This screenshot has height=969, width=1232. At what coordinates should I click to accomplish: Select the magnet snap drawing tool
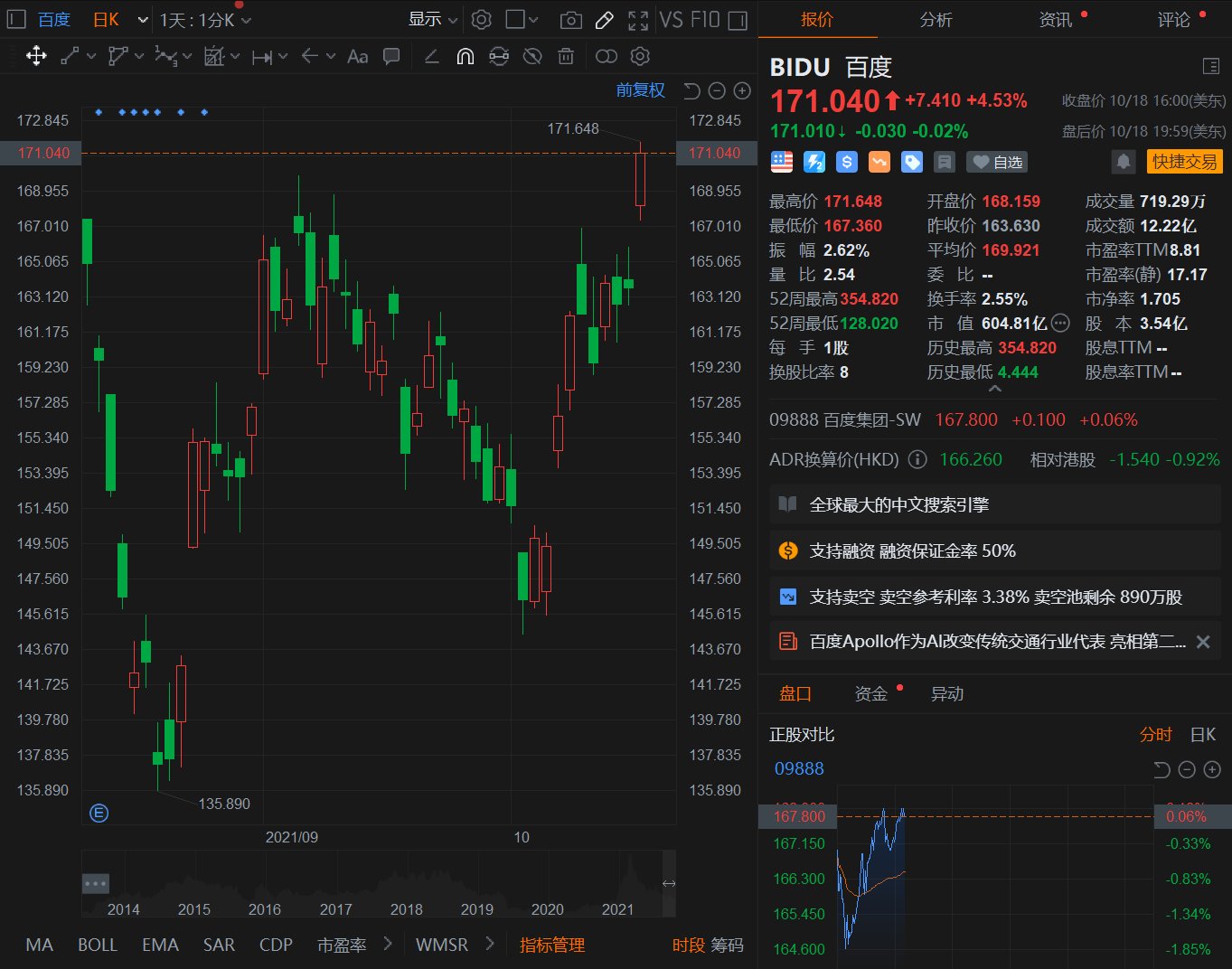(x=465, y=56)
